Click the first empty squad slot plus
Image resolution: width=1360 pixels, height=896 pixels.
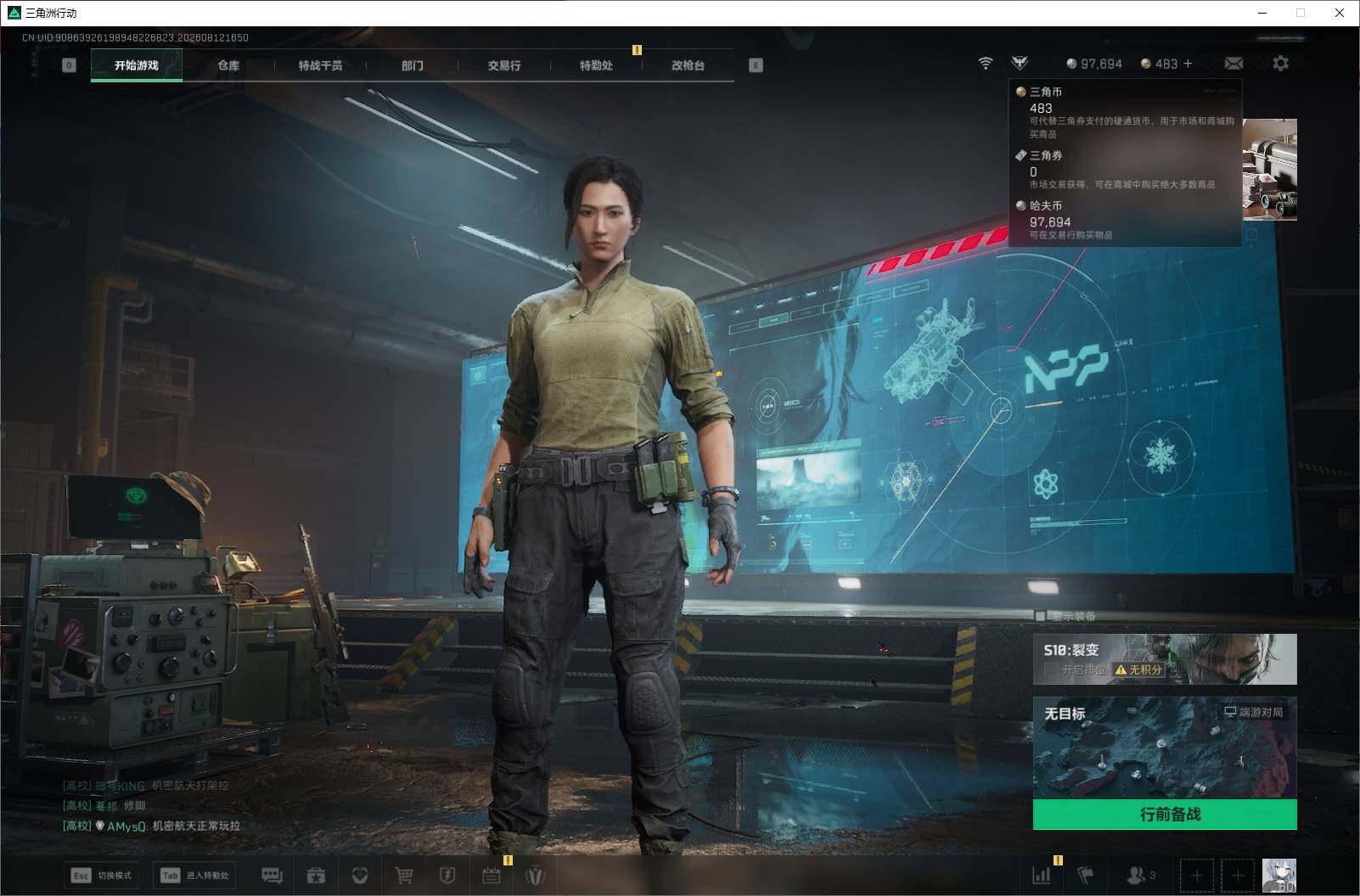[1196, 875]
